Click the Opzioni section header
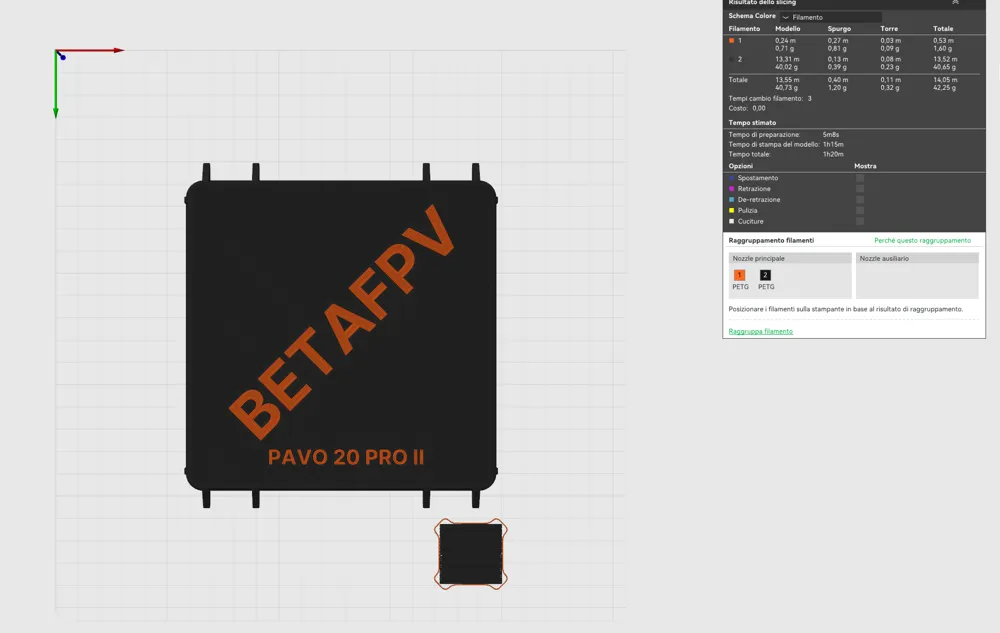This screenshot has height=633, width=1000. [740, 166]
